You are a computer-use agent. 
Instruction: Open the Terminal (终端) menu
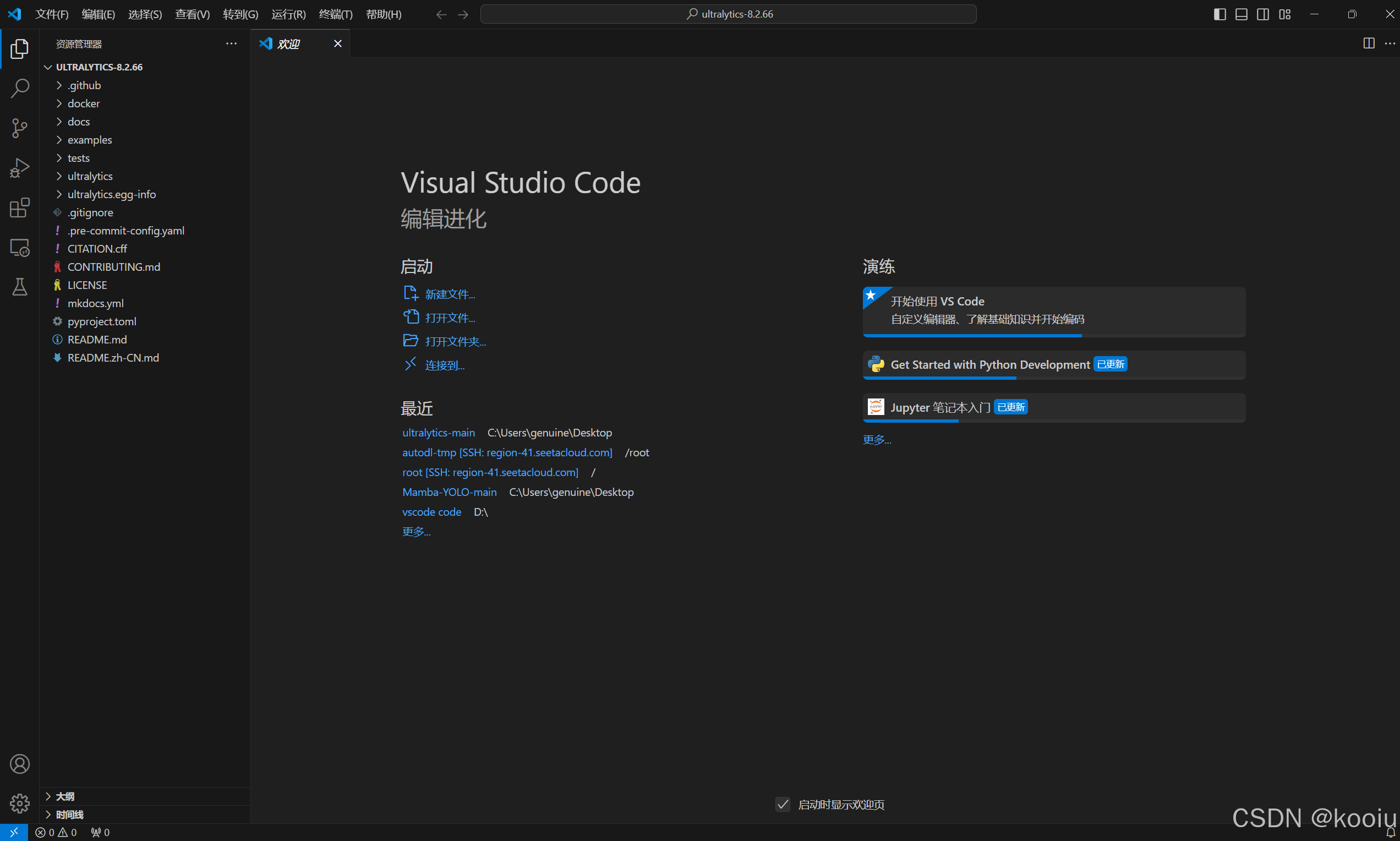point(335,14)
